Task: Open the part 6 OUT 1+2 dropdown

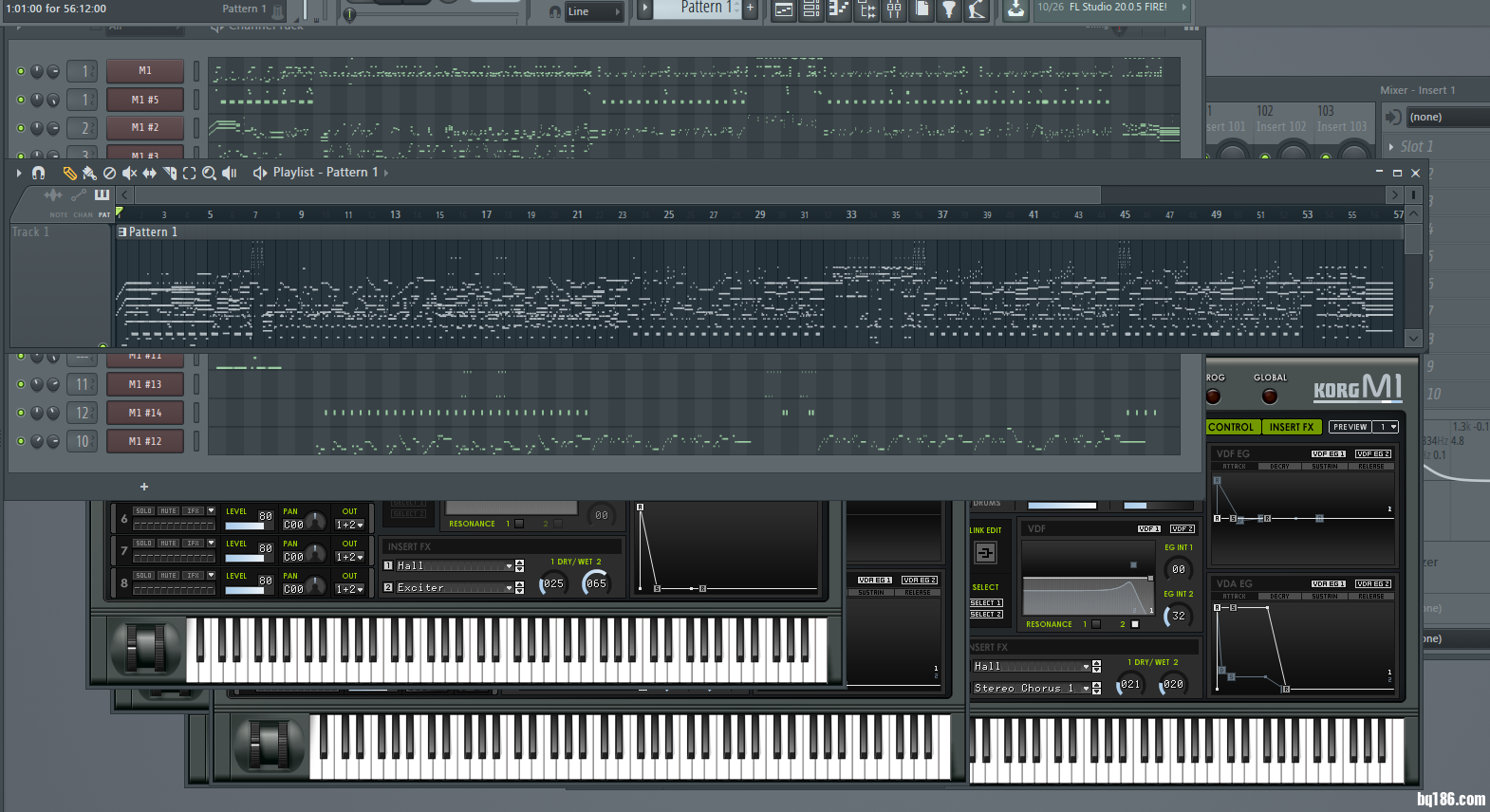Action: pos(350,525)
